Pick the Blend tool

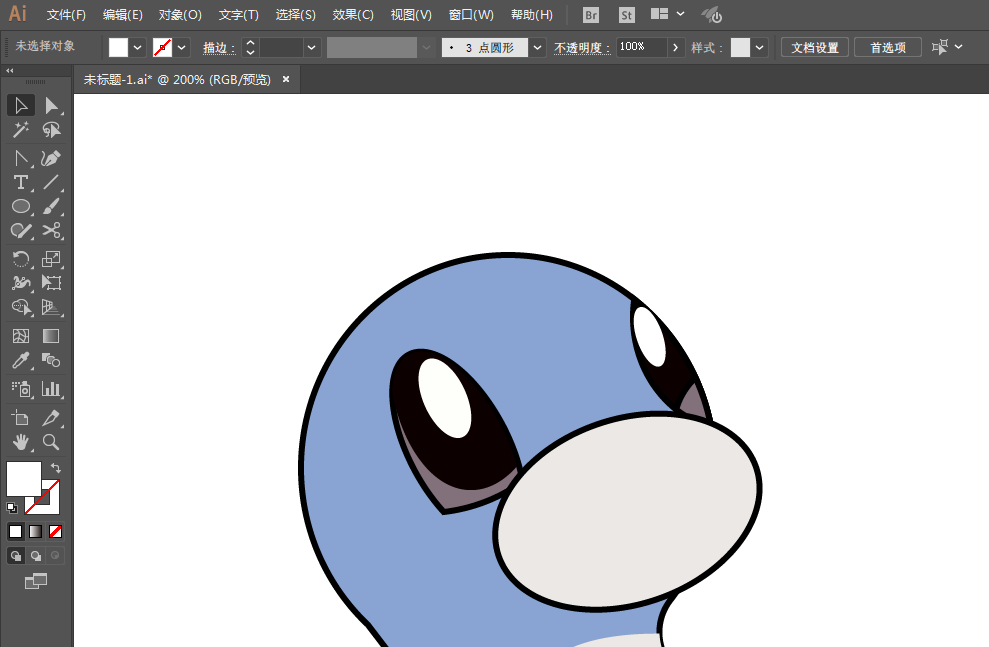pos(51,361)
